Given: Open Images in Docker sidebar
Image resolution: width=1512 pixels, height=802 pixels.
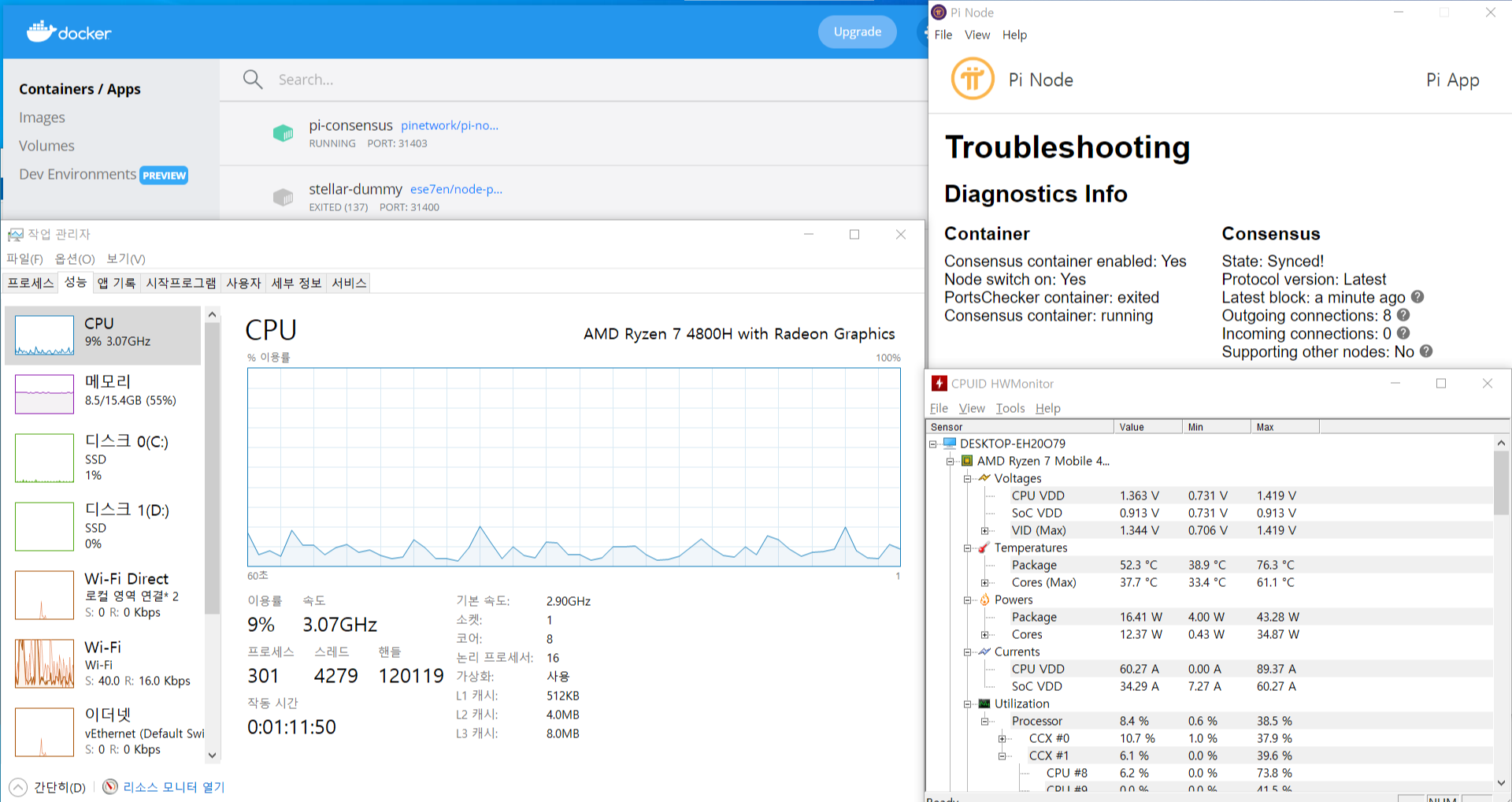Looking at the screenshot, I should click(42, 117).
